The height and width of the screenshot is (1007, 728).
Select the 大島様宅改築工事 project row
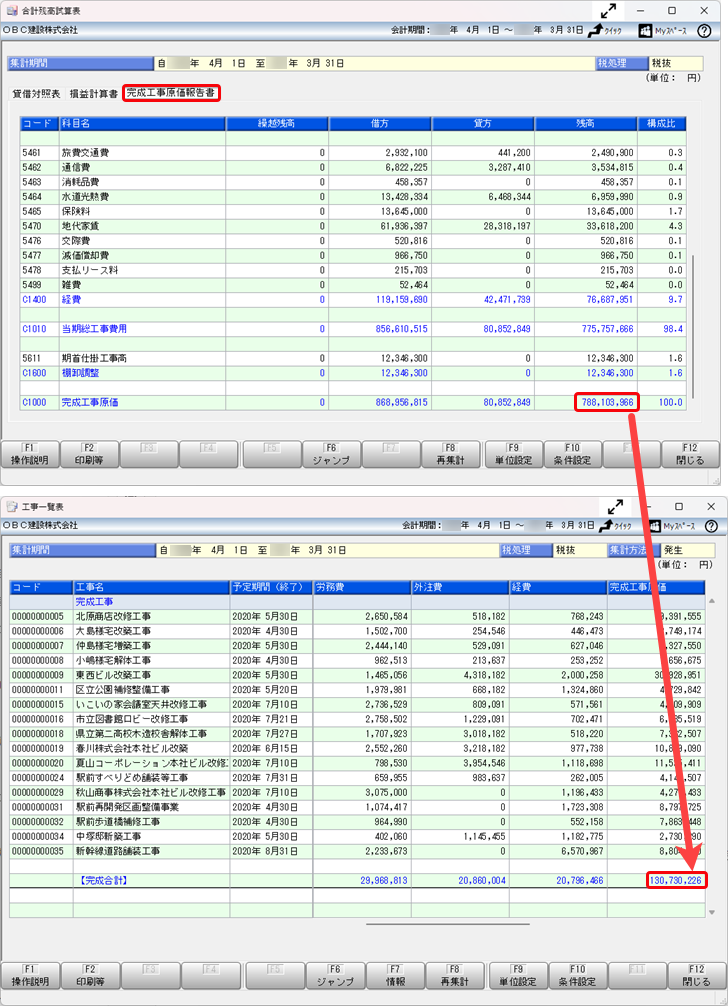[357, 631]
